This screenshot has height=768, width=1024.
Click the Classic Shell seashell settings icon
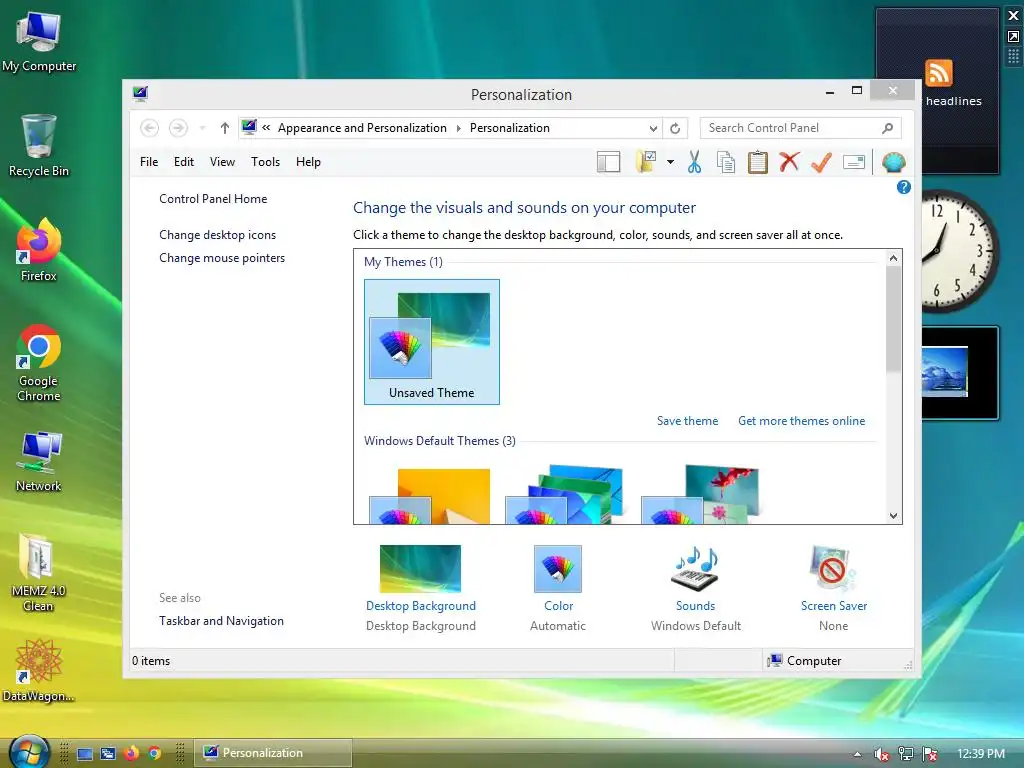(893, 162)
